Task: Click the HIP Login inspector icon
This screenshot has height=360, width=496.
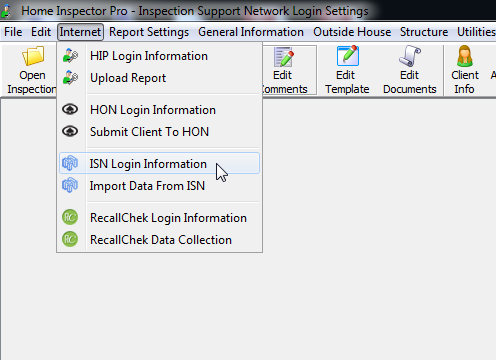Action: point(70,56)
